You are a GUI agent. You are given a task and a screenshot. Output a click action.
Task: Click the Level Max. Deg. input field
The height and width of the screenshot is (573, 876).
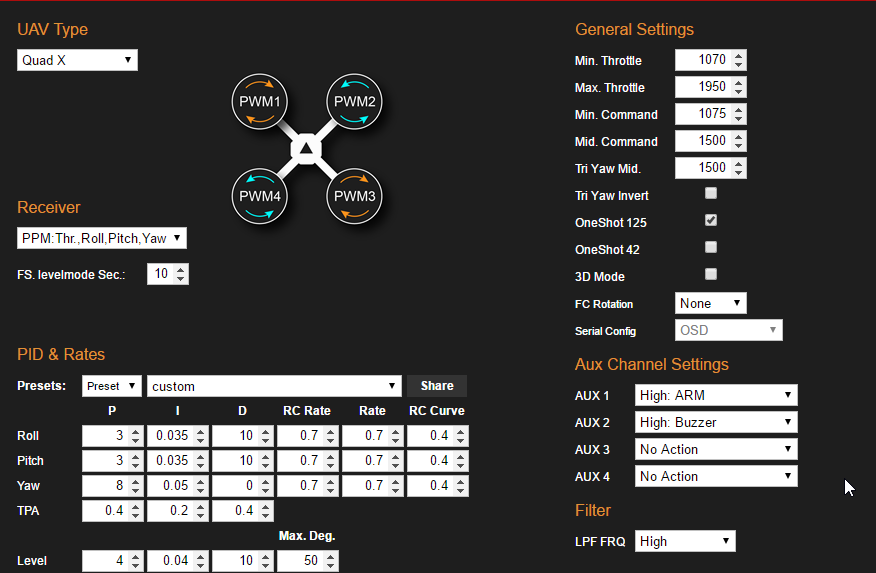[x=299, y=561]
